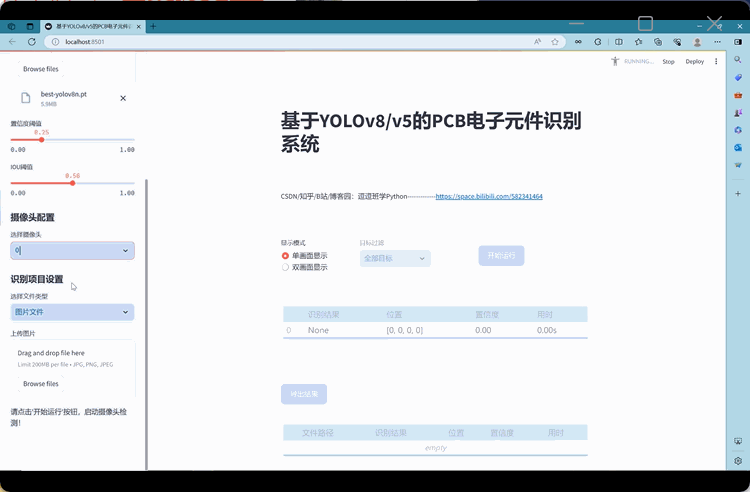Open the sidebar games chess icon
The height and width of the screenshot is (492, 750).
point(738,112)
